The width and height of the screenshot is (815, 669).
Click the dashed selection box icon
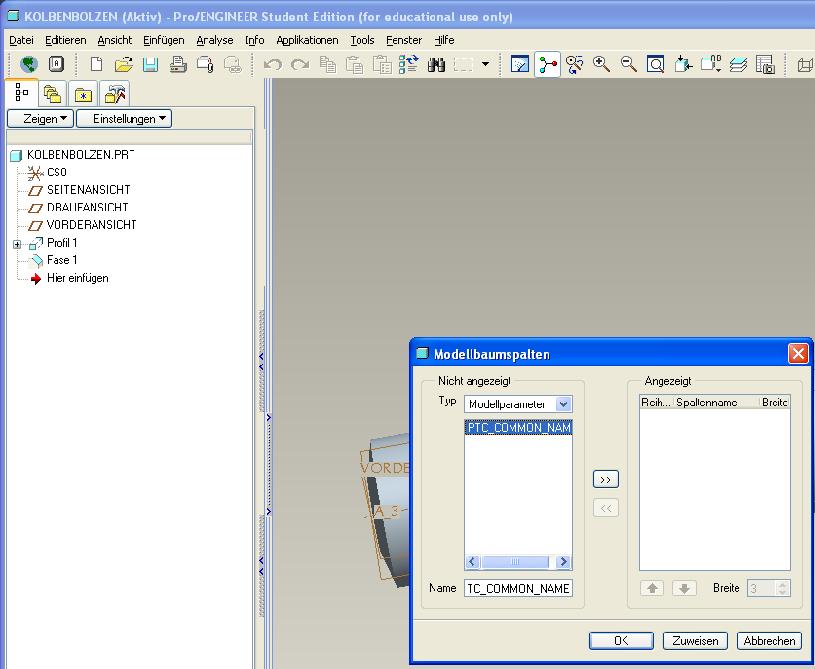tap(463, 64)
